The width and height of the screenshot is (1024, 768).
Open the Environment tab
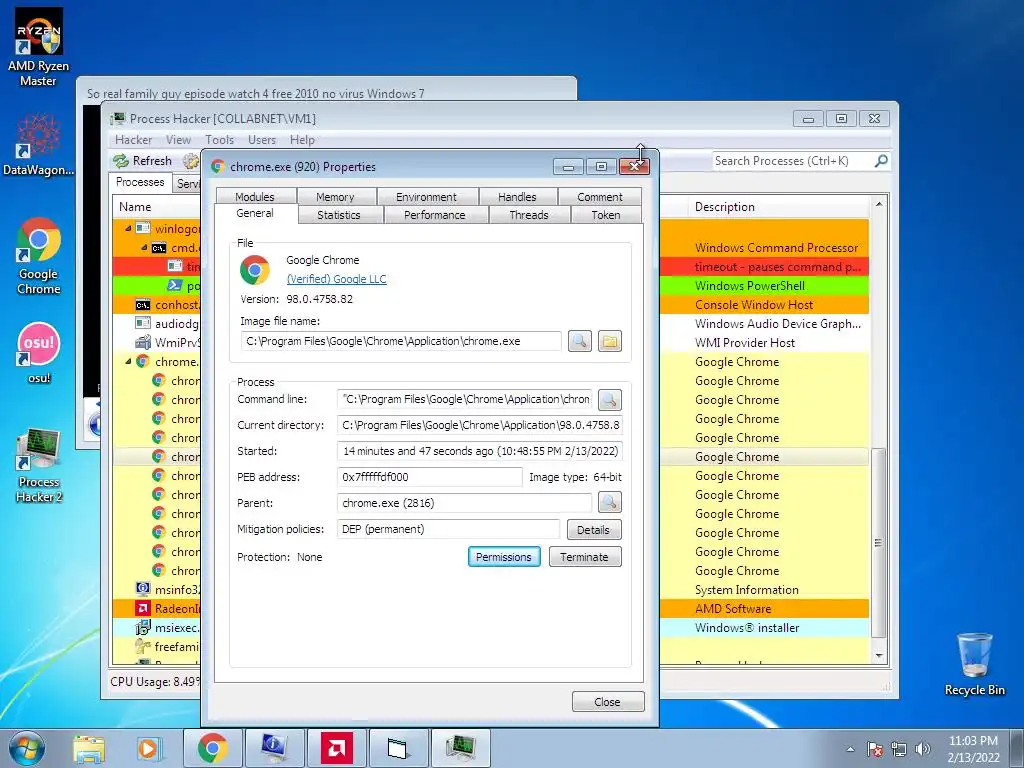(x=427, y=197)
